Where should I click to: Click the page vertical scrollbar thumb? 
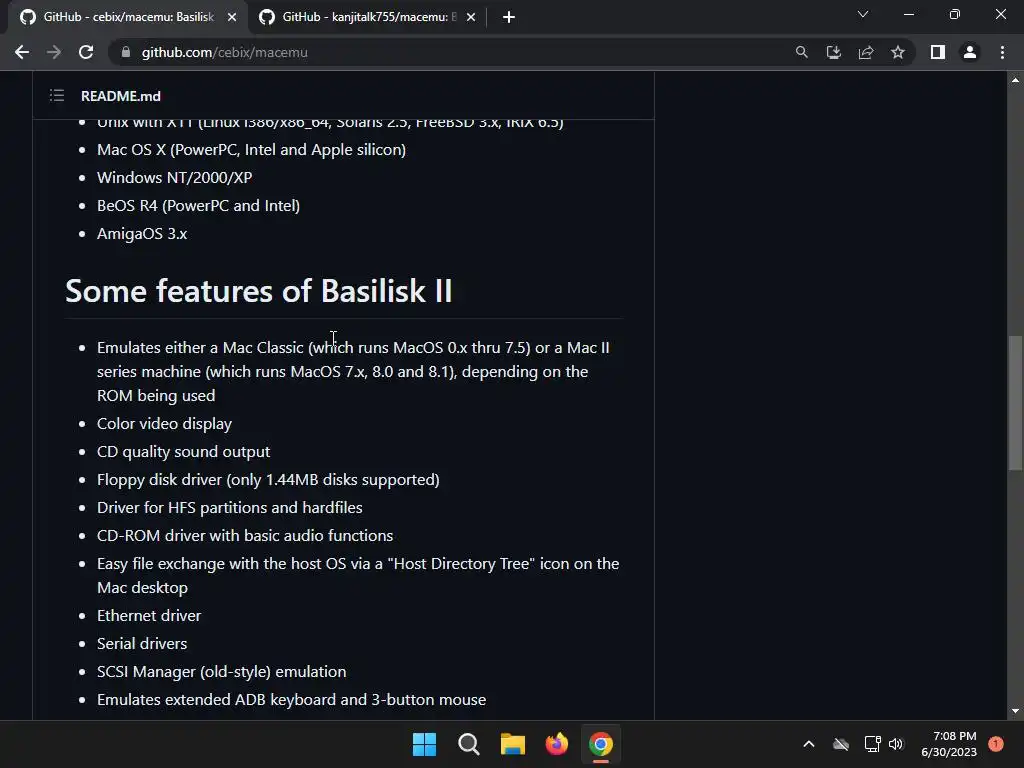pyautogui.click(x=1015, y=402)
